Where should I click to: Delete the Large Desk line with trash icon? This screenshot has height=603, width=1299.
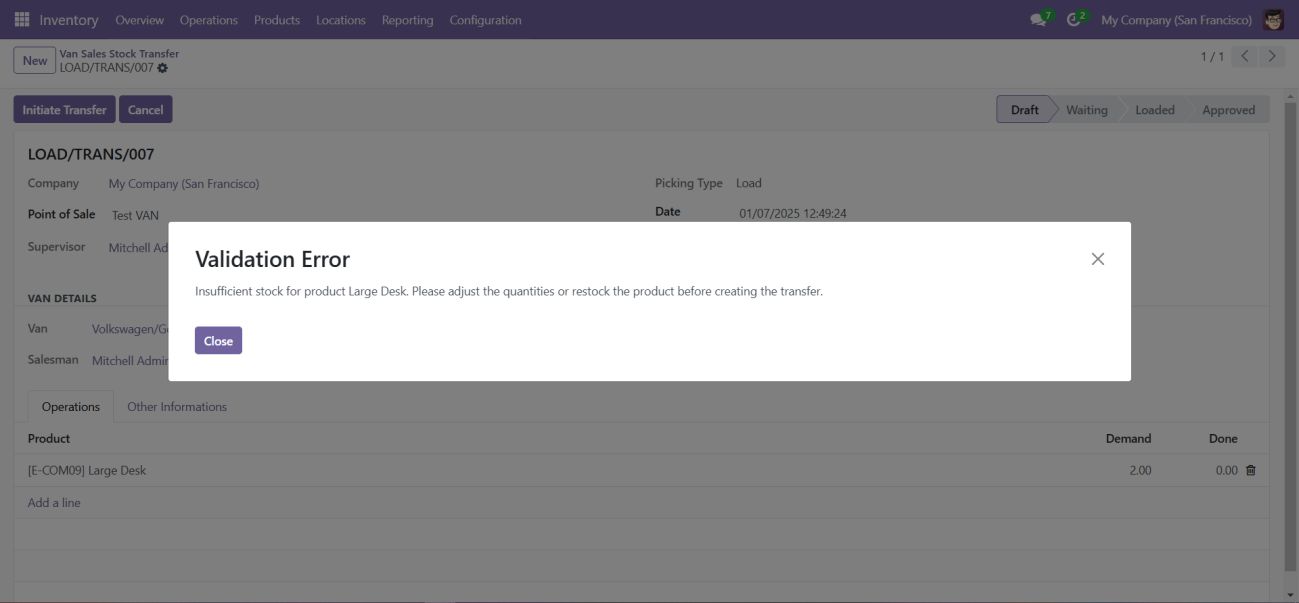click(1250, 470)
